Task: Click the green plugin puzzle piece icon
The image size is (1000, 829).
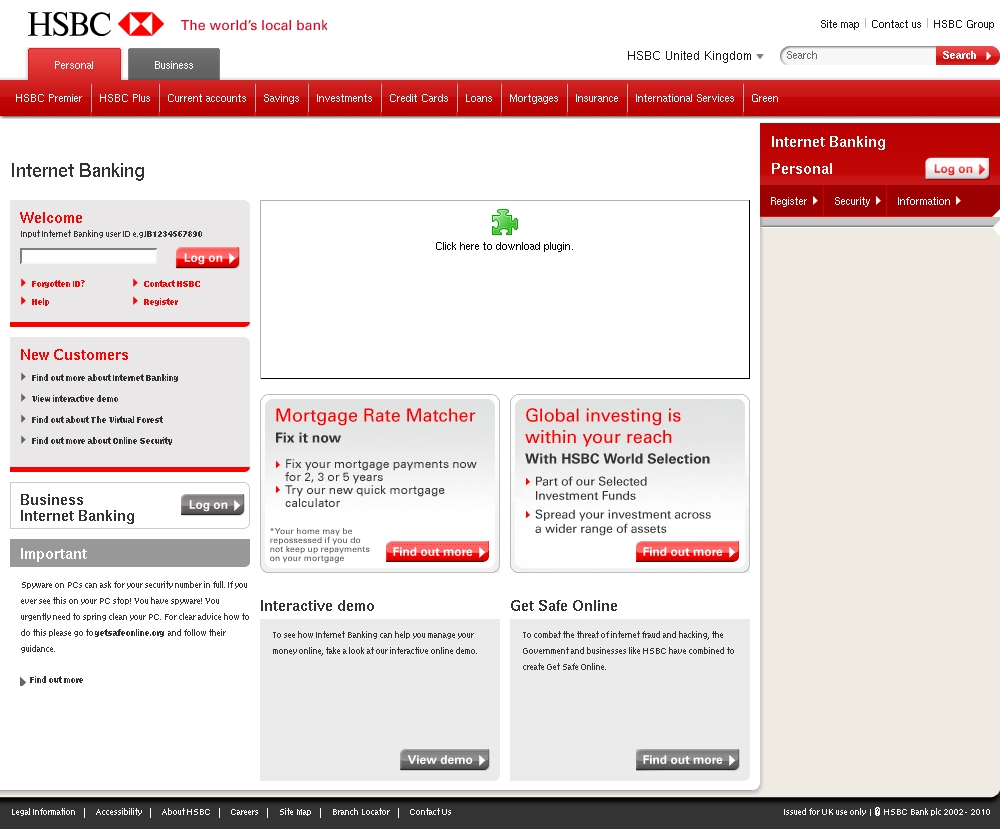Action: click(504, 222)
